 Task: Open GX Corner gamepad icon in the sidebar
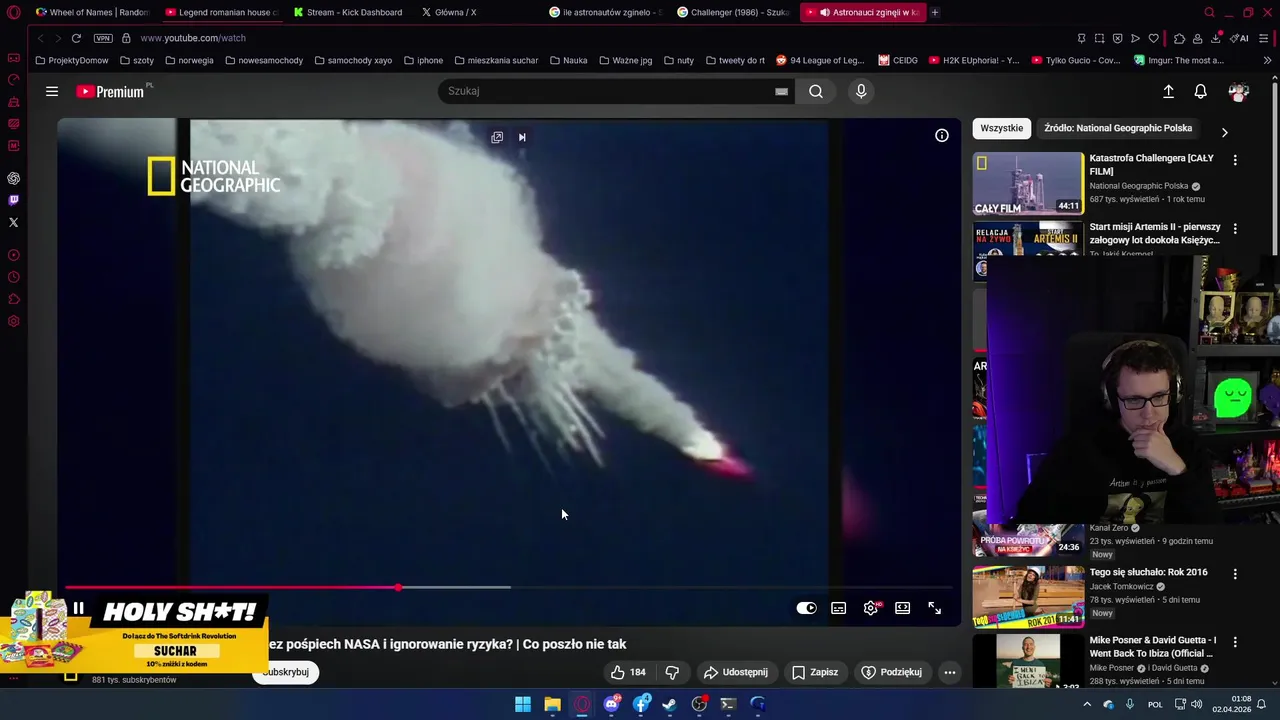tap(13, 58)
